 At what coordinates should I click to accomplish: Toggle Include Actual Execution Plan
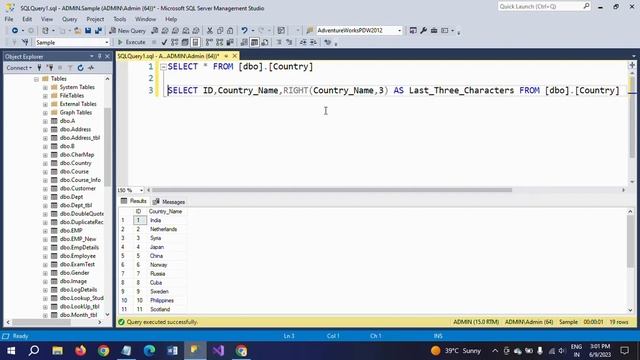209,42
